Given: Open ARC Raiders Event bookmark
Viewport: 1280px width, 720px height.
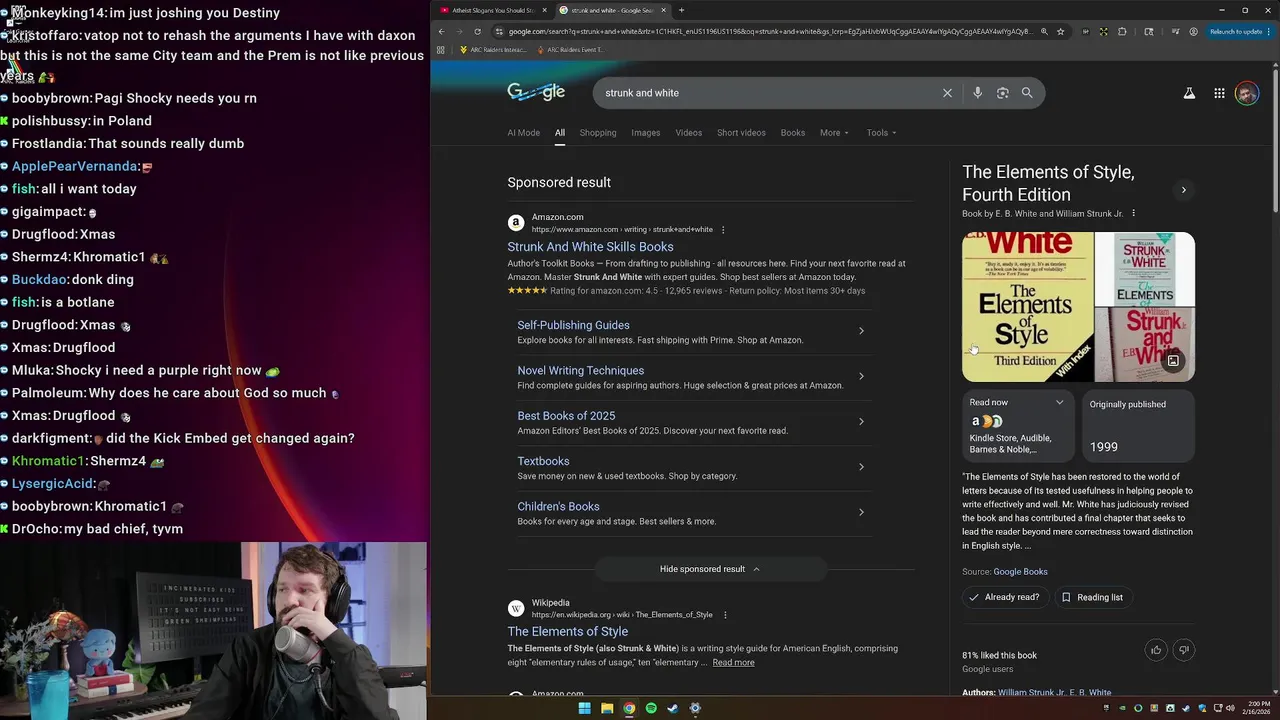Looking at the screenshot, I should coord(570,49).
